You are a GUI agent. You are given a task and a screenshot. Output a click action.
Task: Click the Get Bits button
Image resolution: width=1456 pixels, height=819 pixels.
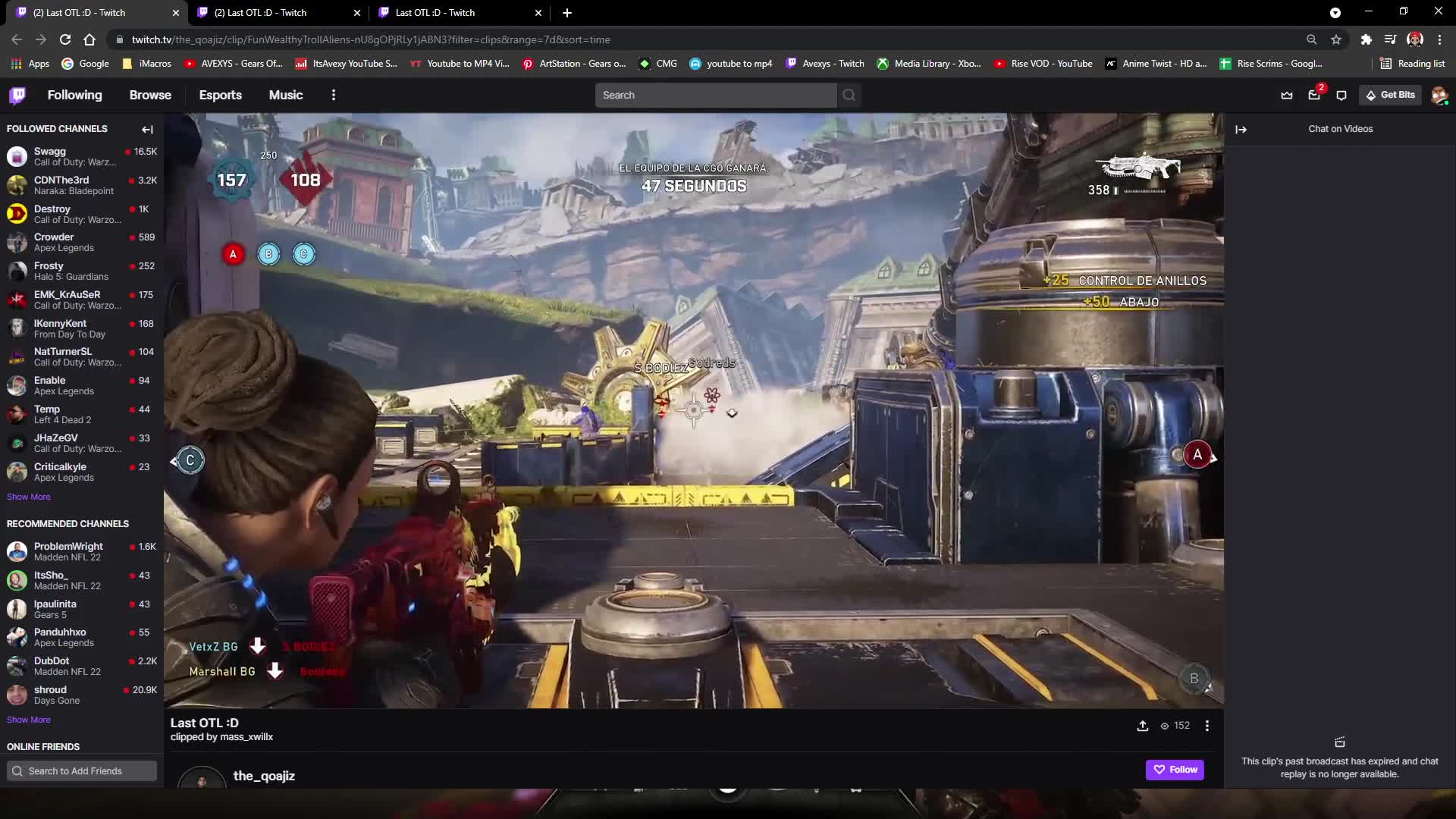(x=1391, y=95)
